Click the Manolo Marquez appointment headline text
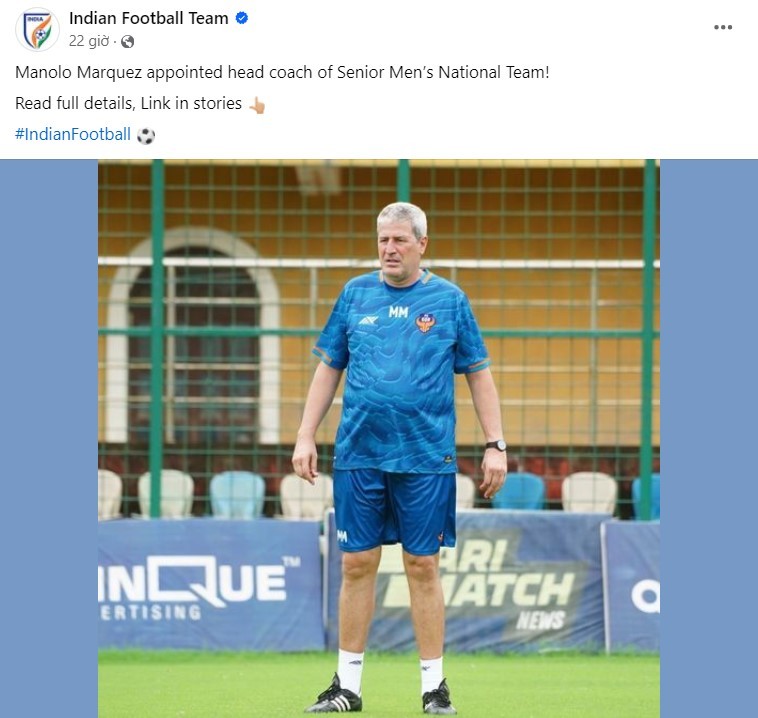The image size is (758, 718). click(282, 73)
